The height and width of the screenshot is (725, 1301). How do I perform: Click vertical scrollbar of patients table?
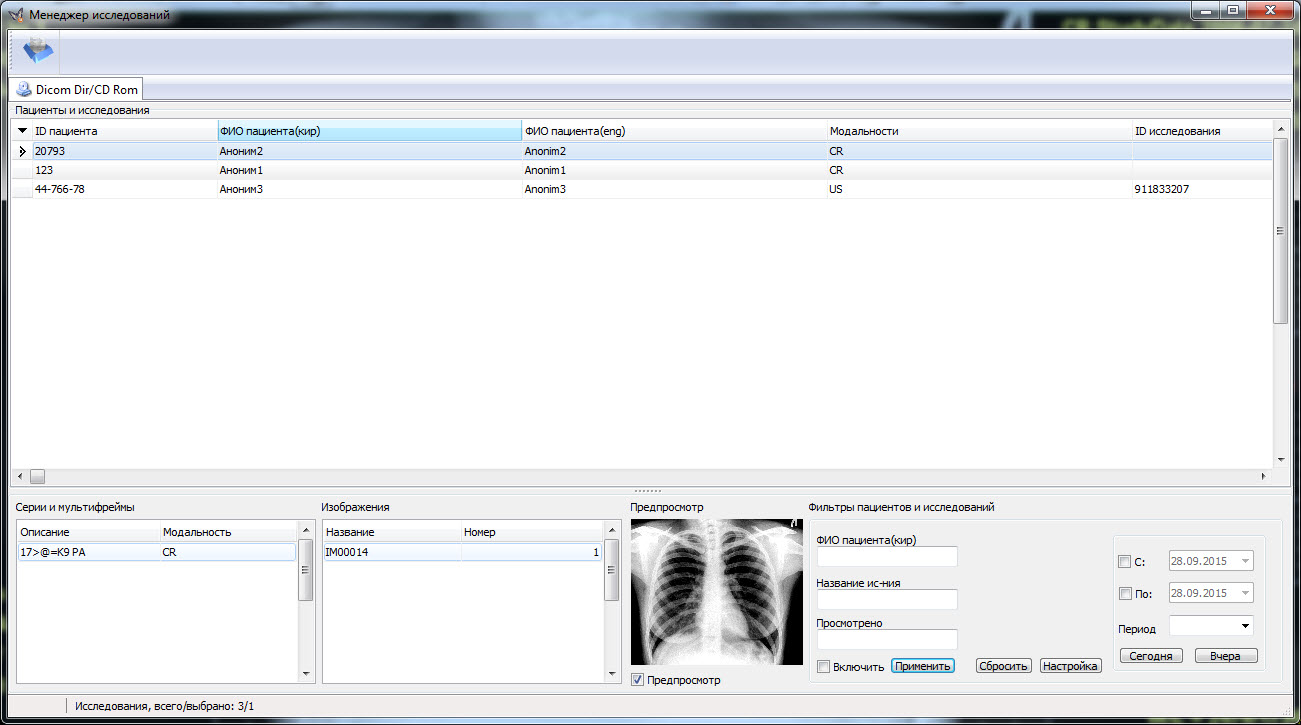[1280, 230]
